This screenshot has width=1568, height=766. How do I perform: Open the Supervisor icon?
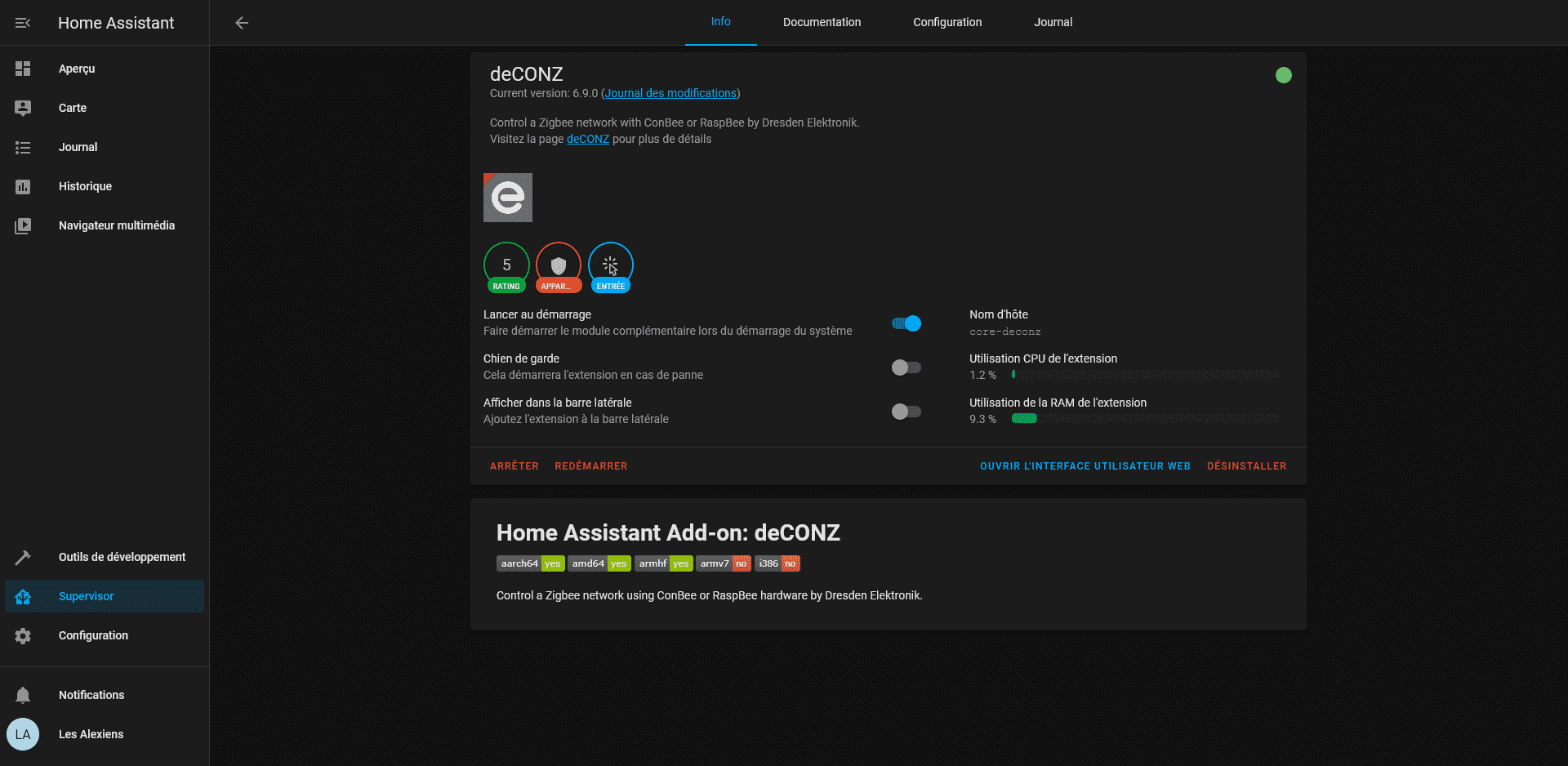pos(23,596)
